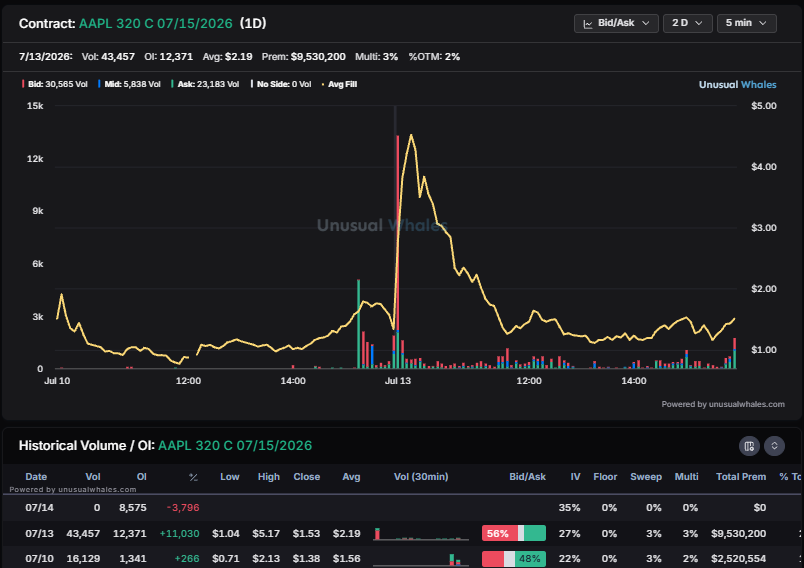Click the $2,520,554 total premium cell
The image size is (804, 568).
[738, 558]
